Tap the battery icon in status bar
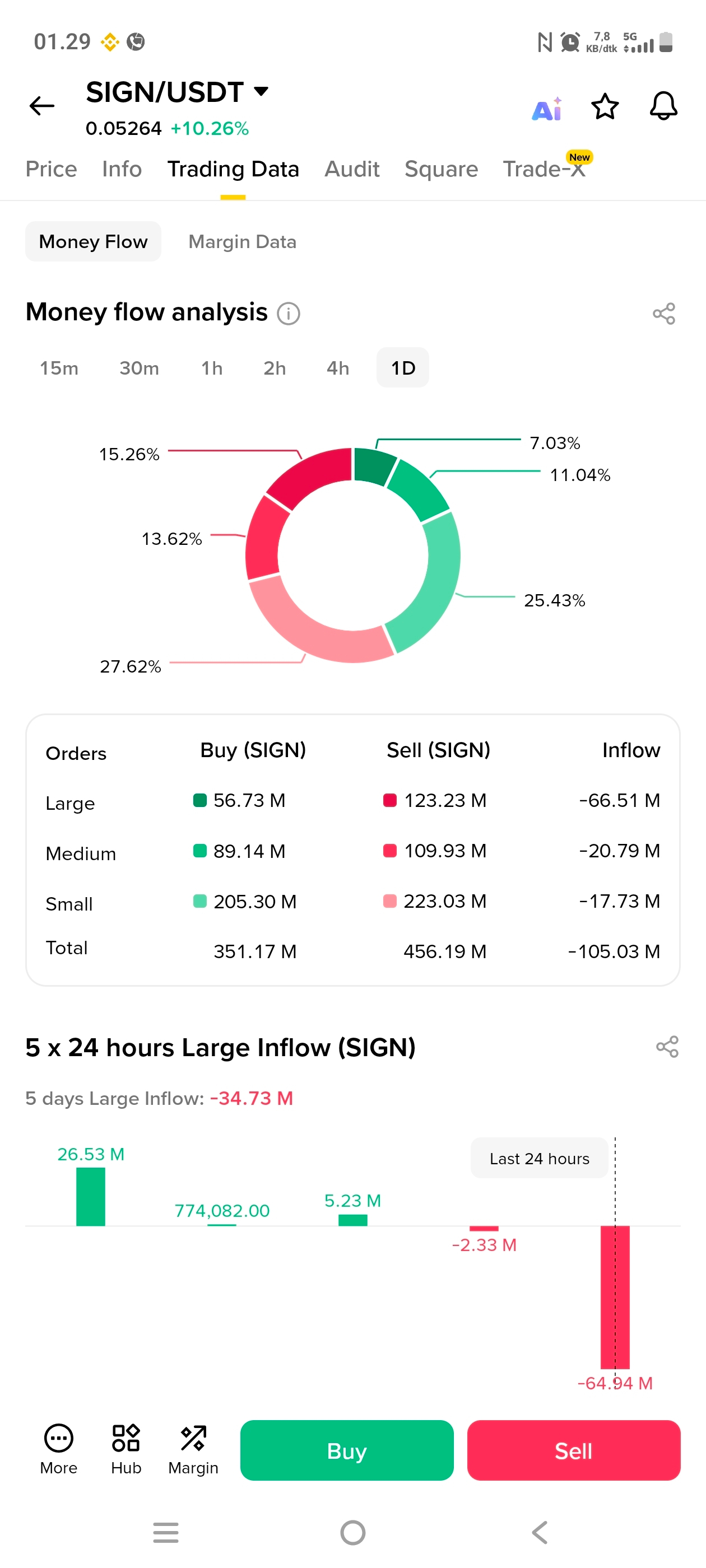This screenshot has width=706, height=1568. (666, 42)
